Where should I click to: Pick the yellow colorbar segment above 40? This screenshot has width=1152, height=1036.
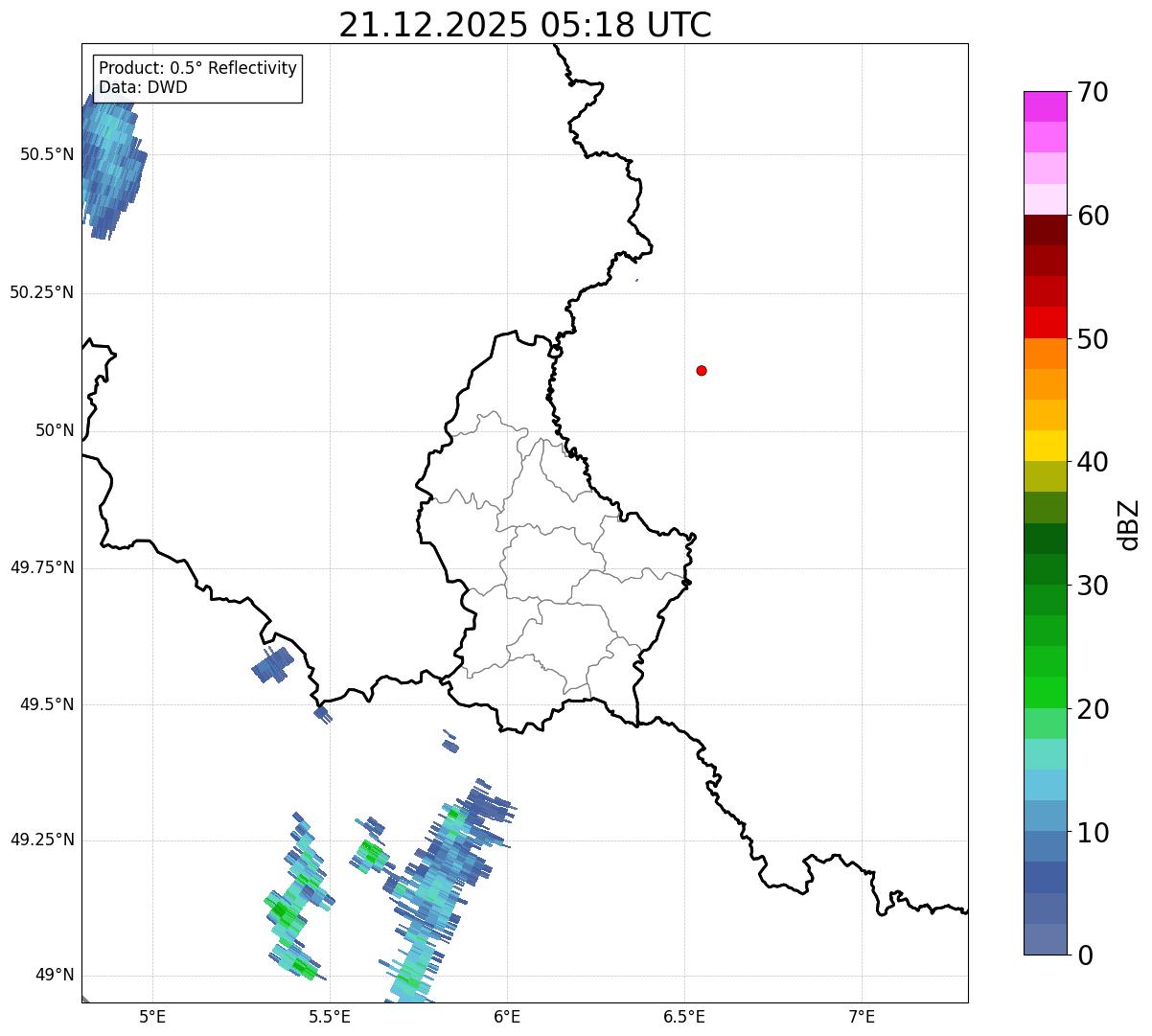1045,446
